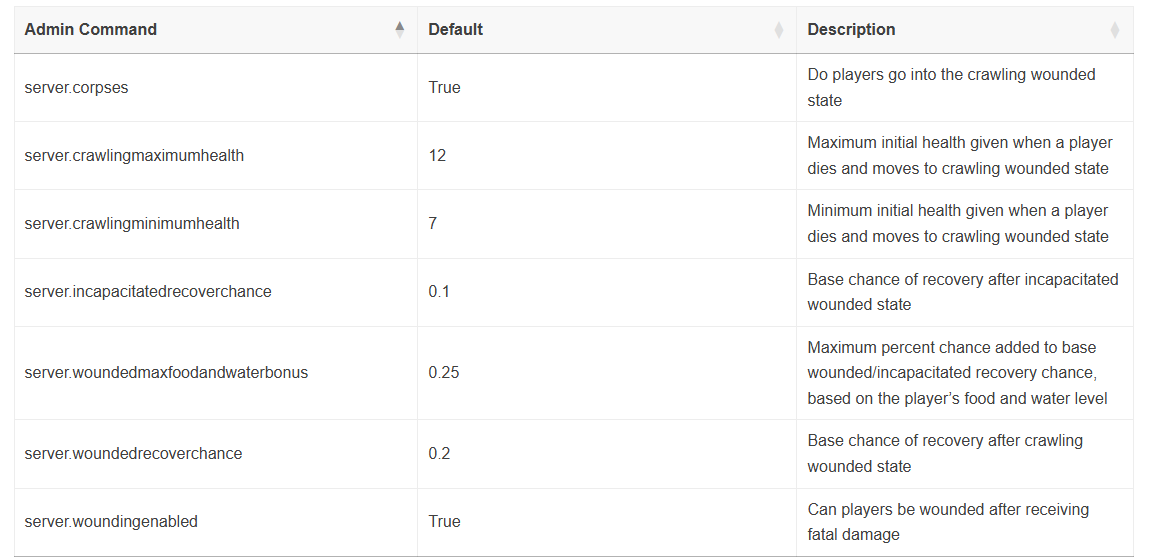Image resolution: width=1149 pixels, height=560 pixels.
Task: Click the default value 0.1
Action: [x=439, y=292]
